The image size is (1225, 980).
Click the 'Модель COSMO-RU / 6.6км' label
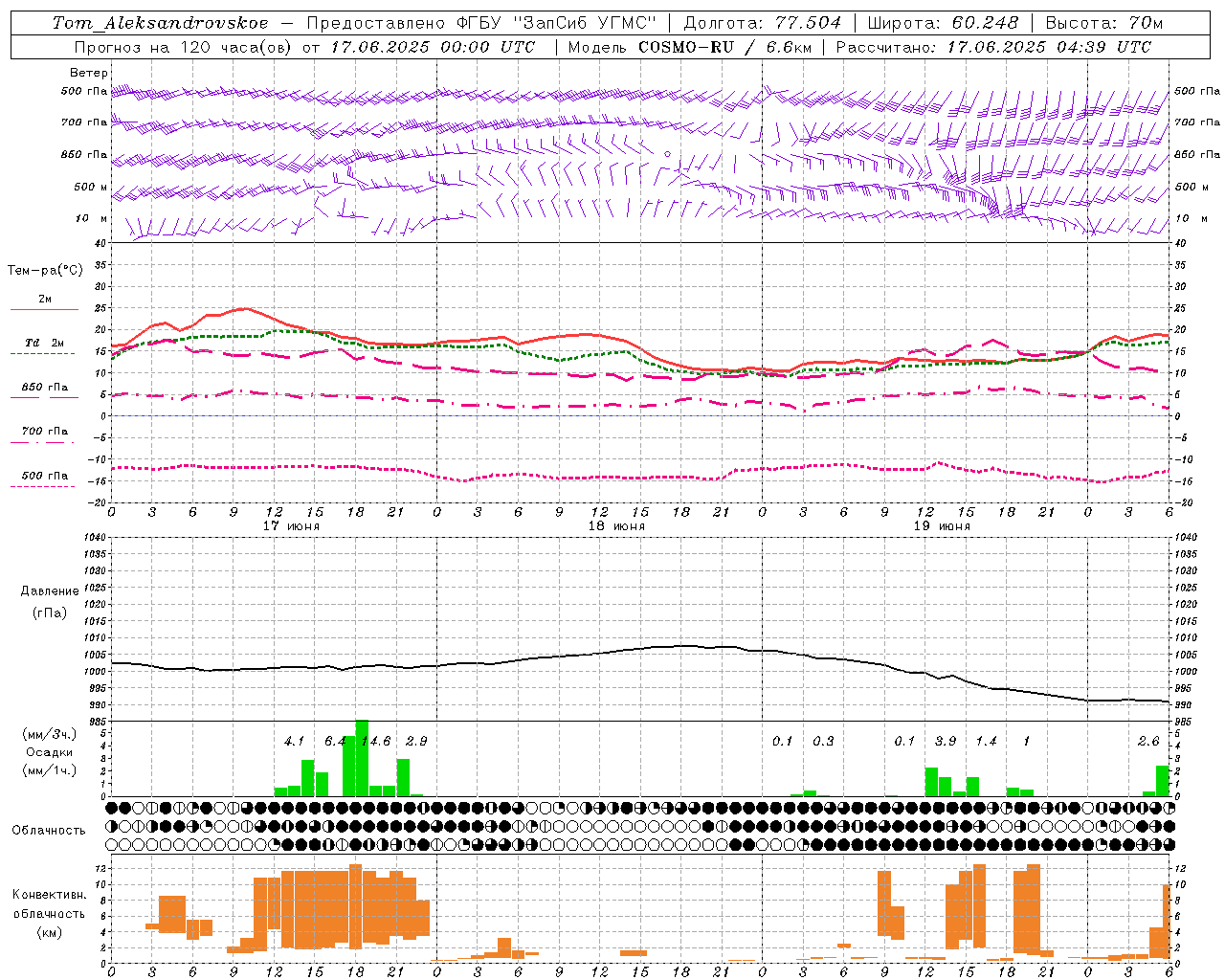689,47
